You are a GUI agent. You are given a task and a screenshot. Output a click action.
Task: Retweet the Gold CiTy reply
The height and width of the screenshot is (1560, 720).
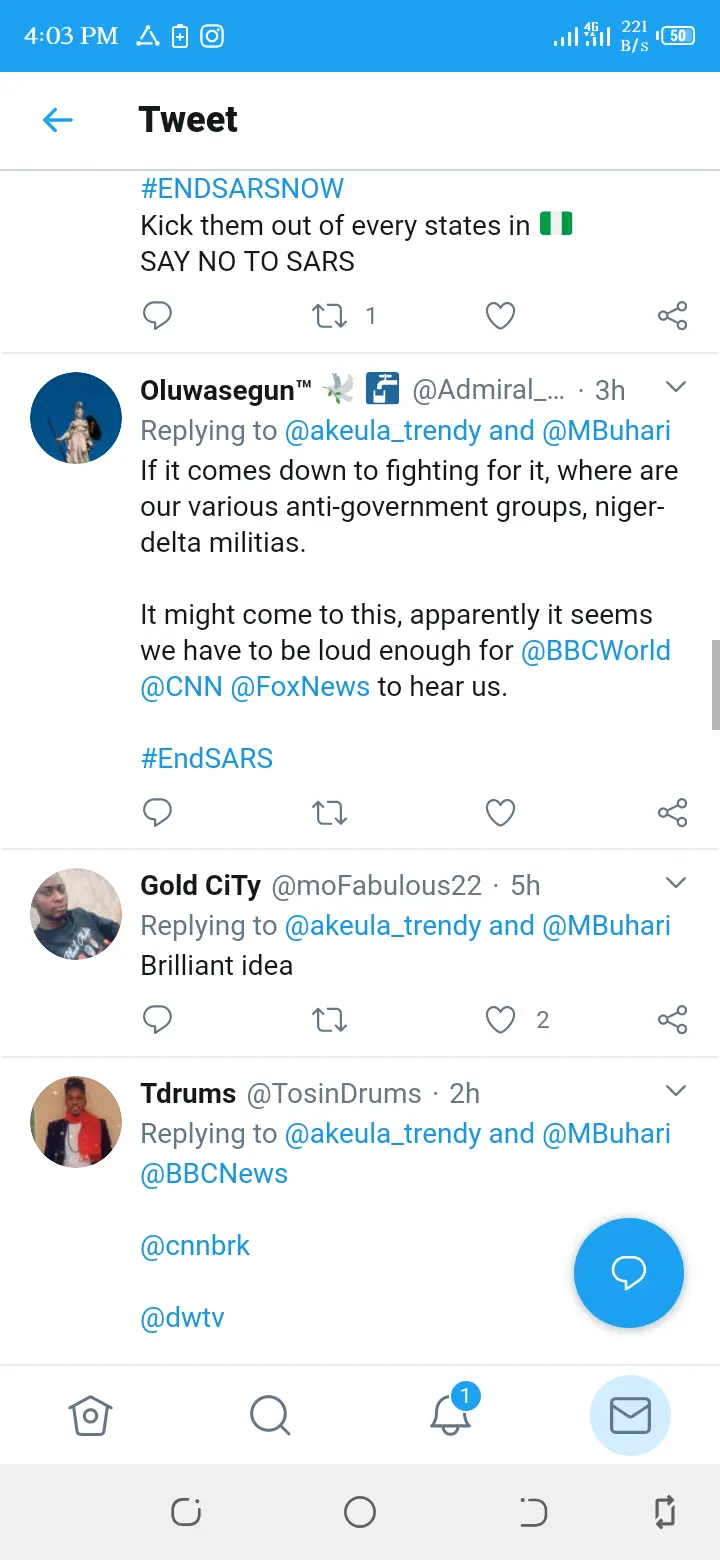point(329,1020)
